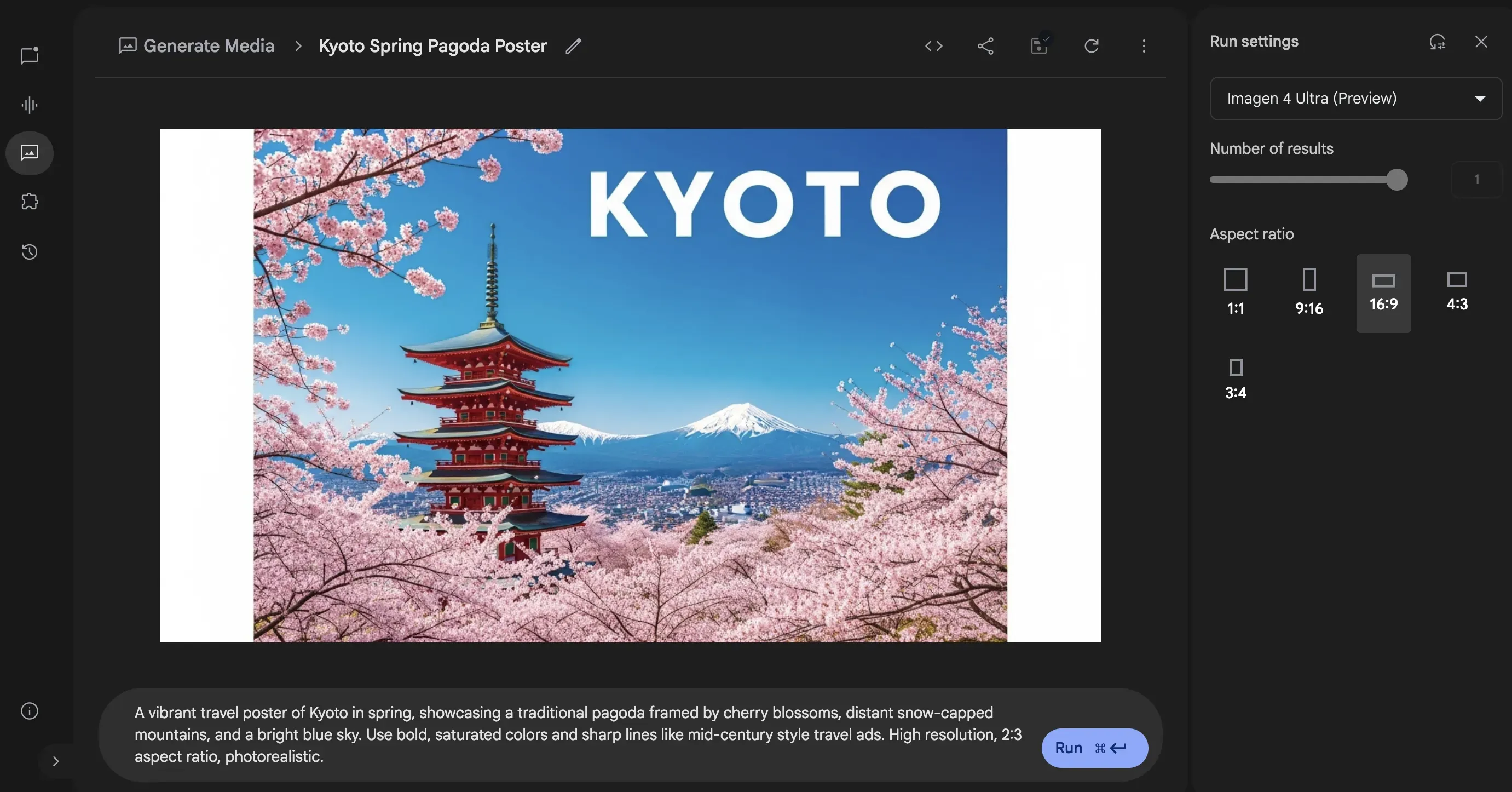Click the Share prompt icon

click(985, 46)
